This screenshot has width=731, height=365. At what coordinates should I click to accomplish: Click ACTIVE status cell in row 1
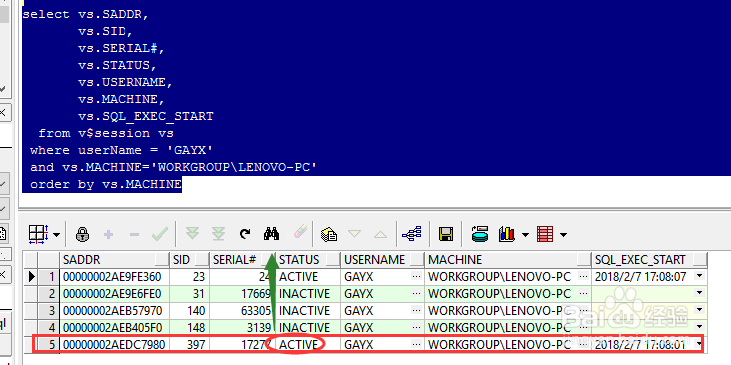click(308, 277)
